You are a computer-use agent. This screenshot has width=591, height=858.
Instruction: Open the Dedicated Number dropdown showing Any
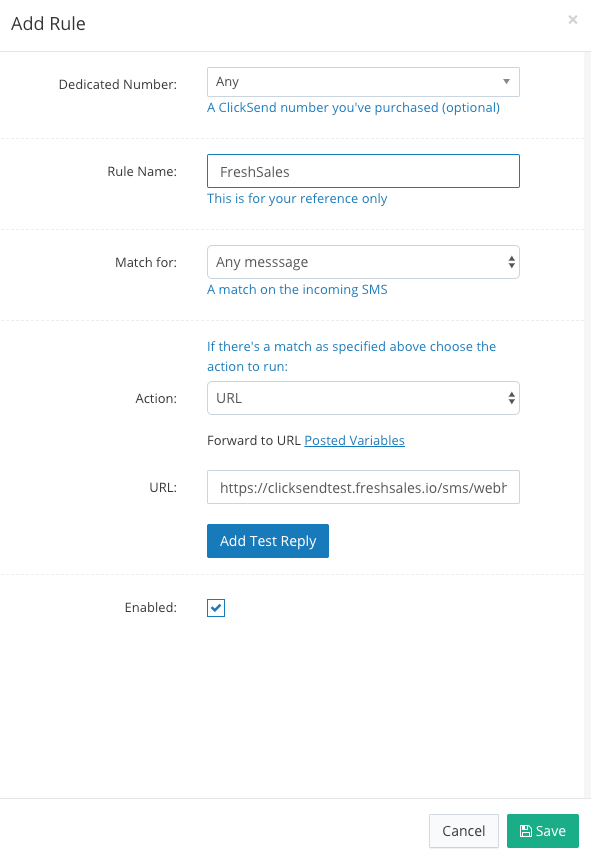pos(363,82)
